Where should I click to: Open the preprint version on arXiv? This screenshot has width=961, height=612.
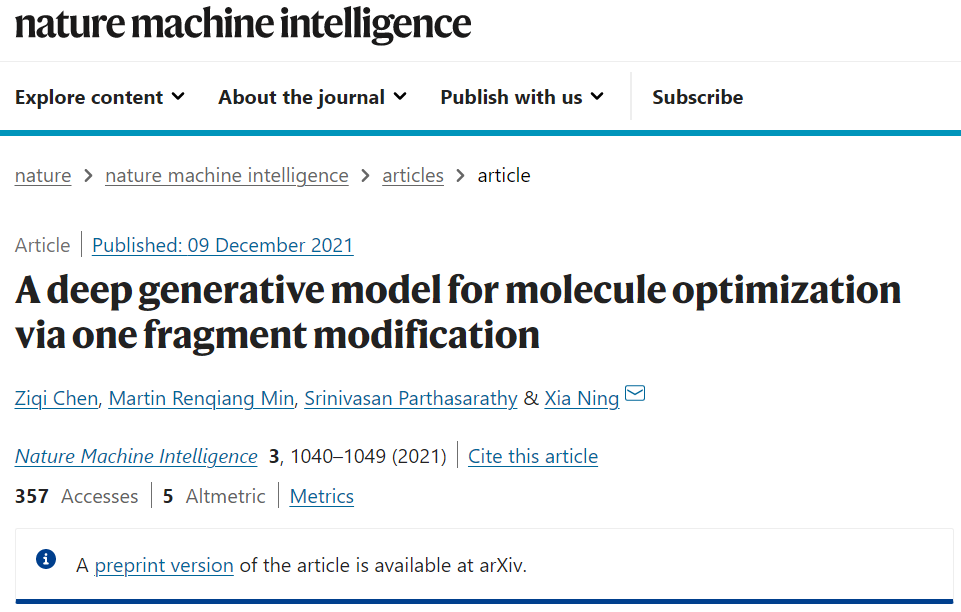point(164,565)
